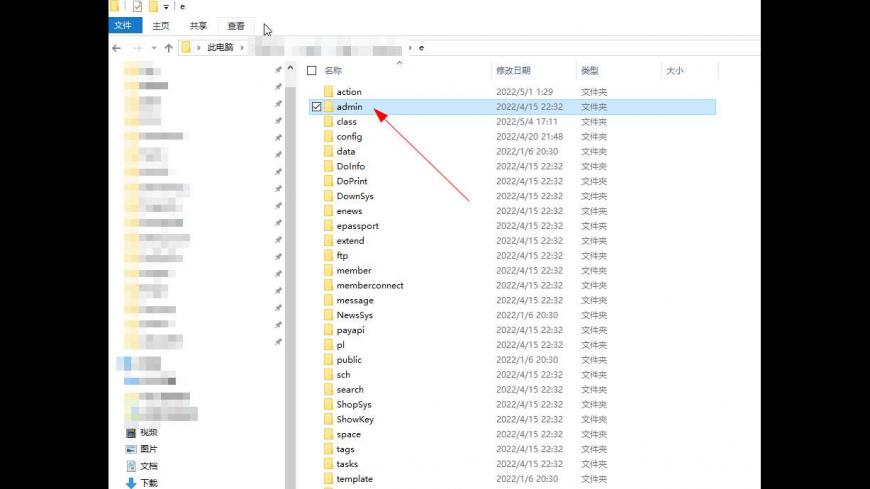Sort by the 类型 column header
The height and width of the screenshot is (489, 870).
tap(590, 71)
